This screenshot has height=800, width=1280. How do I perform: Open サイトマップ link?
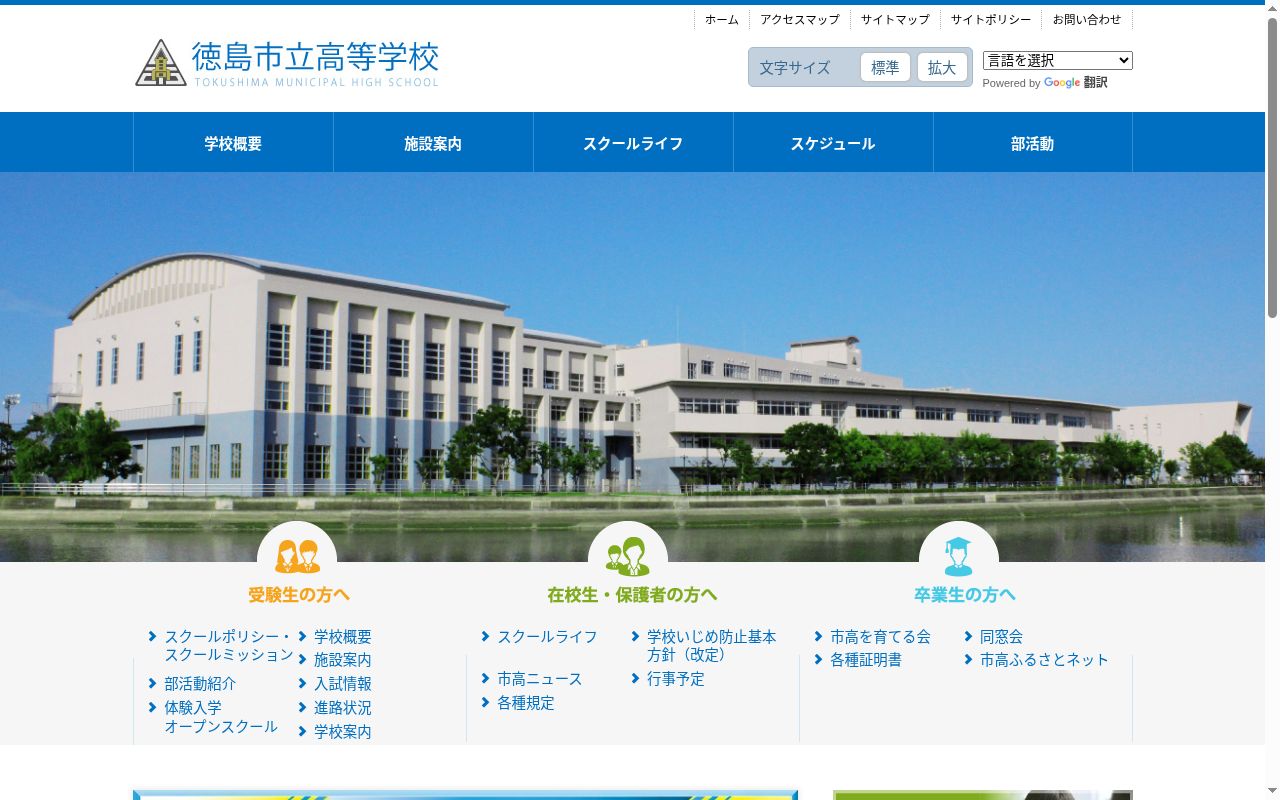895,20
